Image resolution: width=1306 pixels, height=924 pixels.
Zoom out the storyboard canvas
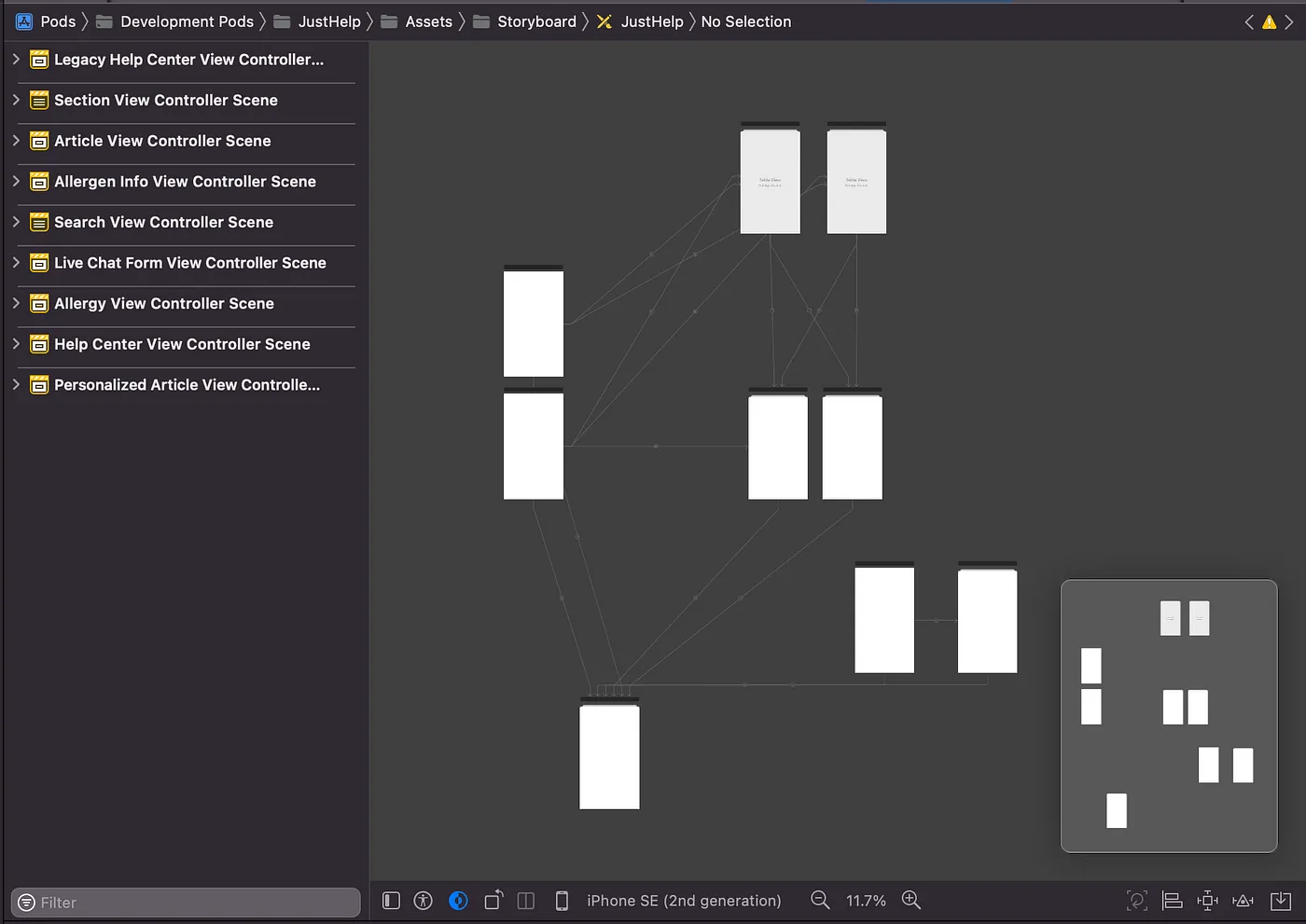click(820, 900)
